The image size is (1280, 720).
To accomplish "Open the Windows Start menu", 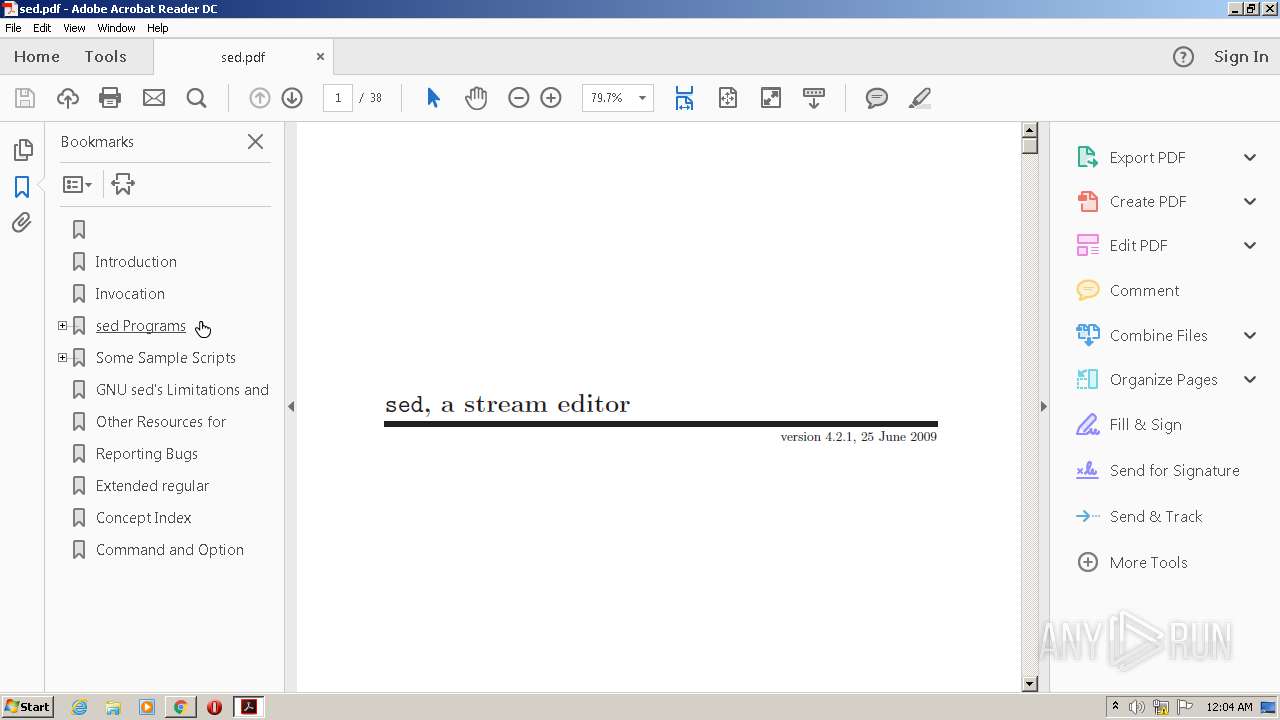I will click(27, 707).
